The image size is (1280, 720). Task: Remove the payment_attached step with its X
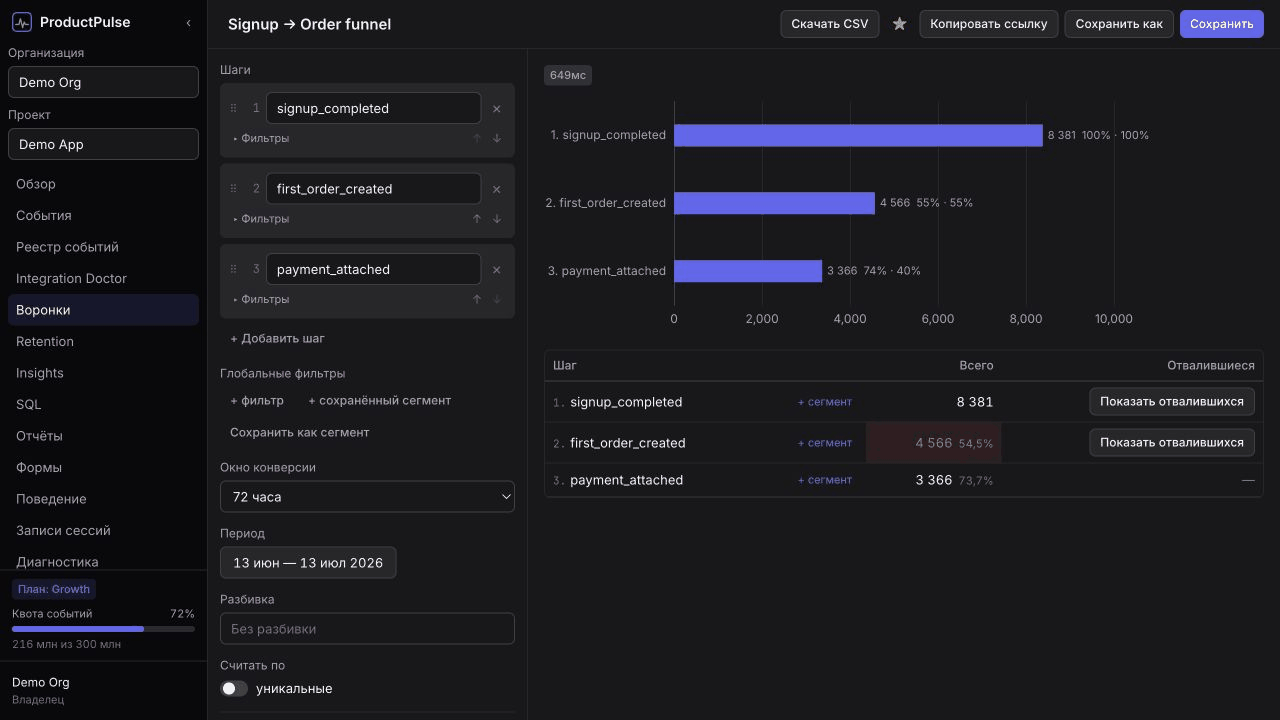(x=497, y=270)
